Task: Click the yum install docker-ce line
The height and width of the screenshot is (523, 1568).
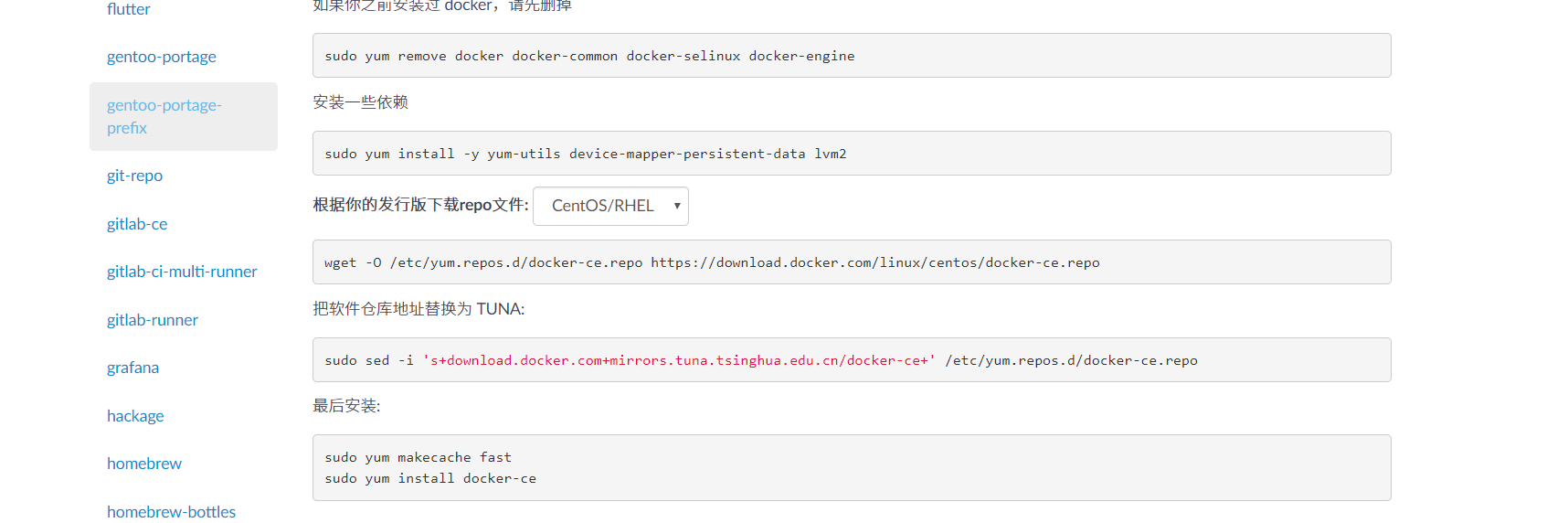Action: pyautogui.click(x=430, y=478)
